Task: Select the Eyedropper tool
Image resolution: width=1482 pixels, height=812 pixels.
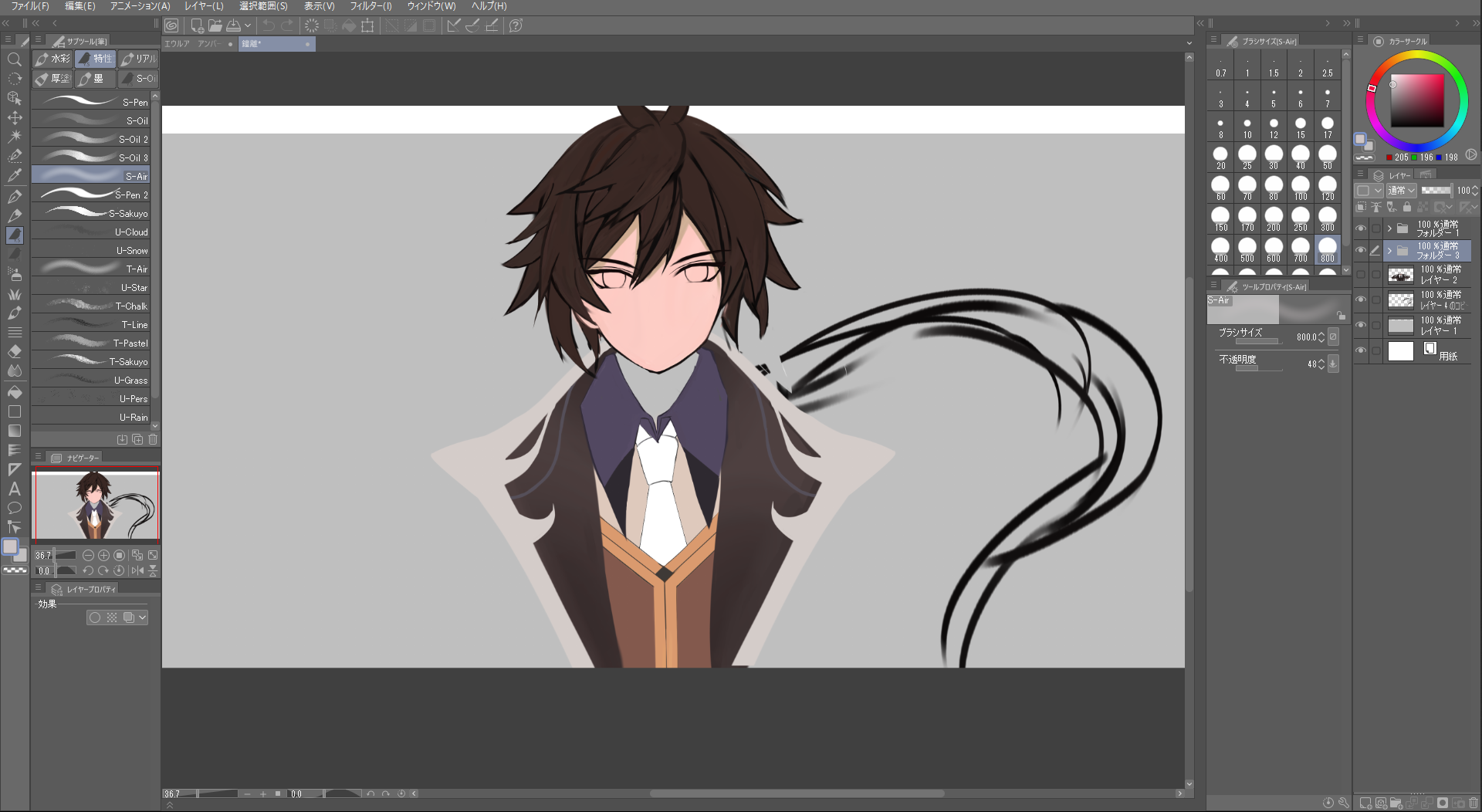Action: (14, 175)
